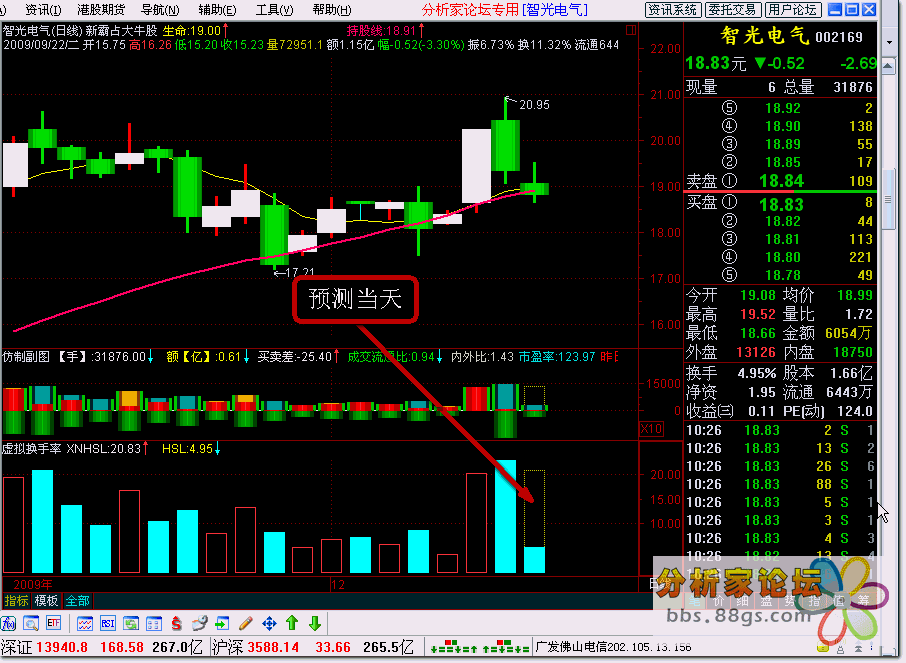906x663 pixels.
Task: Click the 用户论坛 button
Action: pos(793,10)
